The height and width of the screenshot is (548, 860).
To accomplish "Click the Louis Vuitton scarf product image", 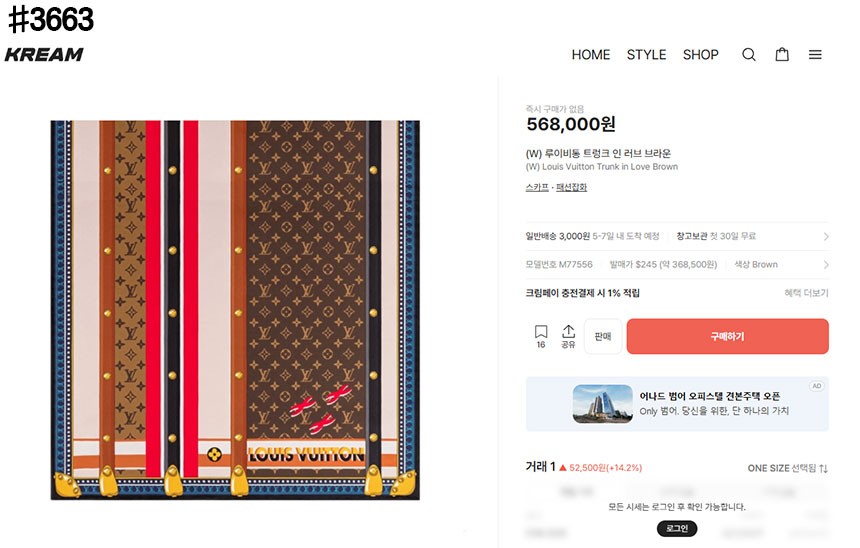I will [235, 310].
